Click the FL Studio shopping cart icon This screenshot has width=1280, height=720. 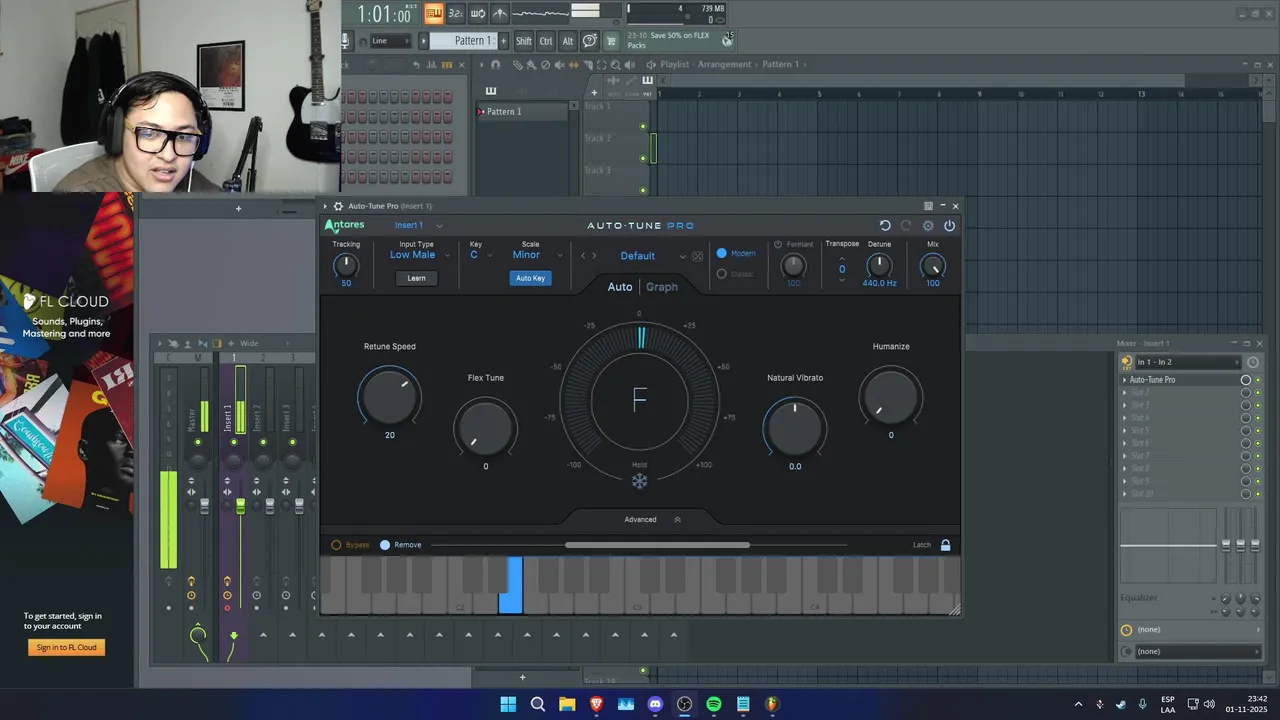(611, 41)
